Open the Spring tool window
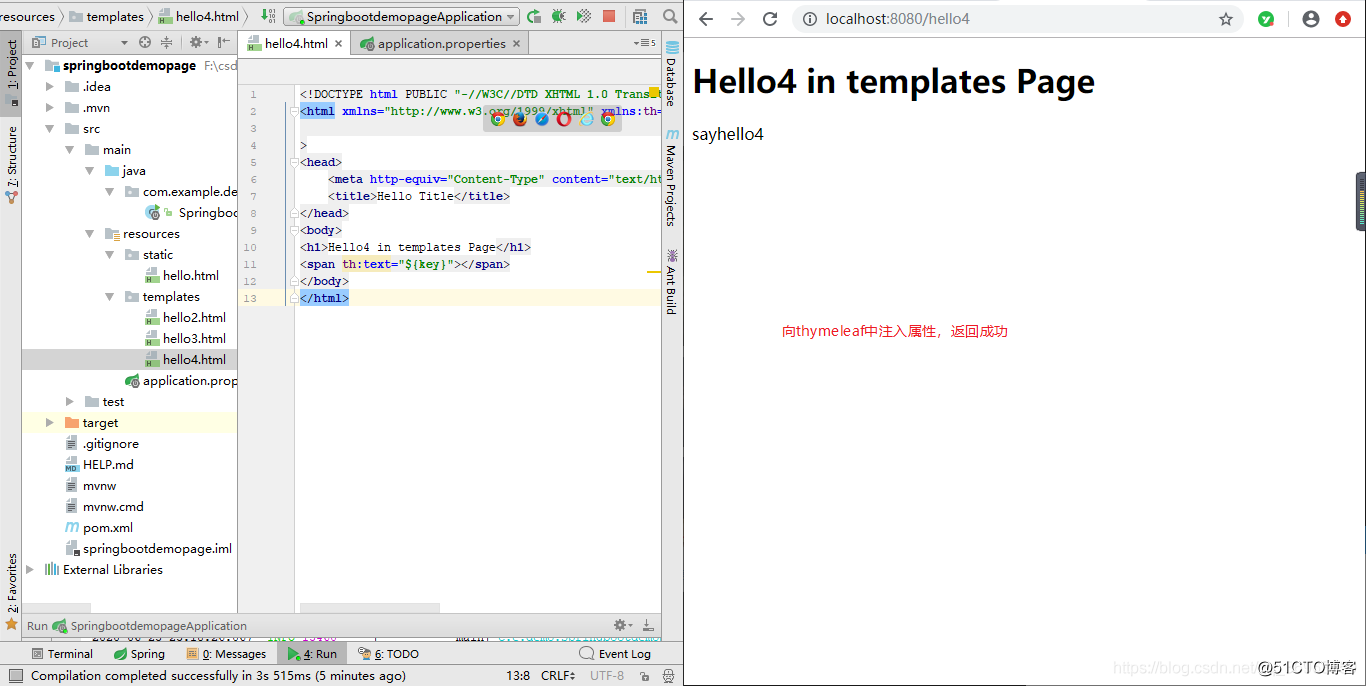The image size is (1366, 686). 139,654
